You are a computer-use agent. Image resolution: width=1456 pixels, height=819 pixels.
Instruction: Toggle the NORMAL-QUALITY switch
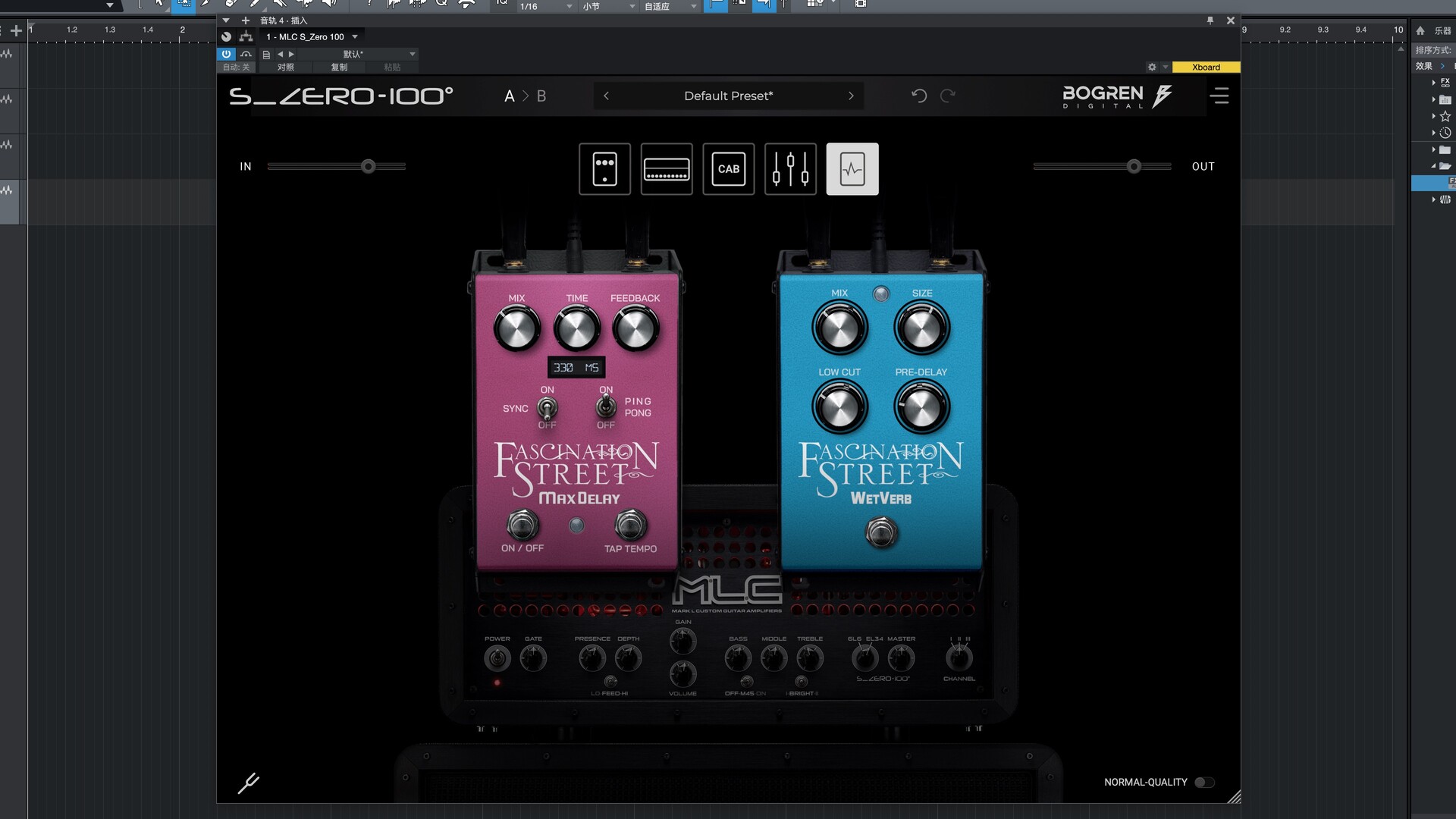point(1204,783)
